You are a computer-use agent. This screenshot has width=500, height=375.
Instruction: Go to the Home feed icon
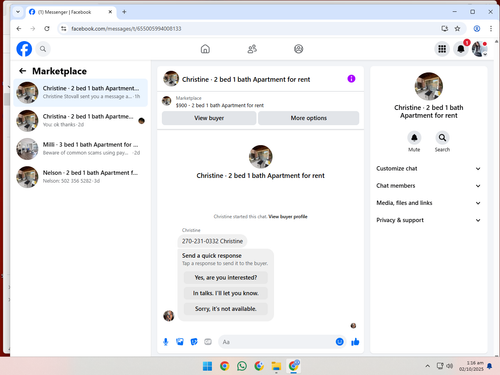(205, 49)
